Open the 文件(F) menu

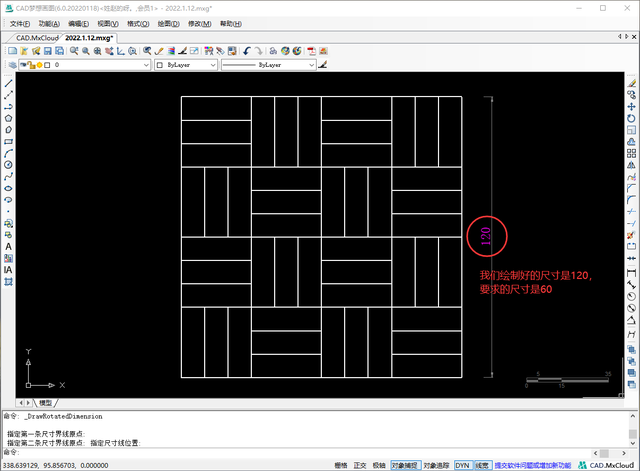tap(20, 24)
